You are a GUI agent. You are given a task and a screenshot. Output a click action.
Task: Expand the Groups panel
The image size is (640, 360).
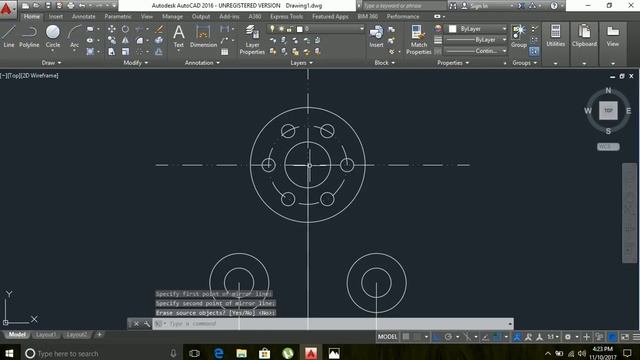pos(524,63)
